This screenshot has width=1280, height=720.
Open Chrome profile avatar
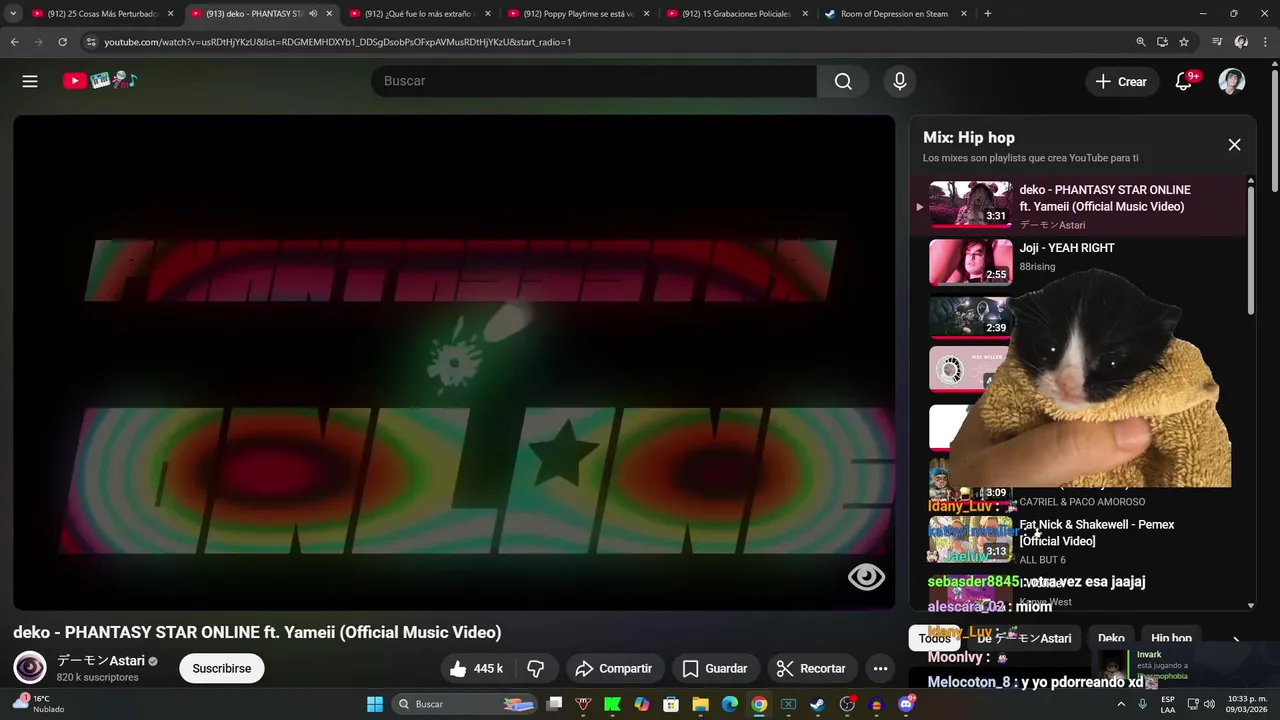pyautogui.click(x=1241, y=42)
